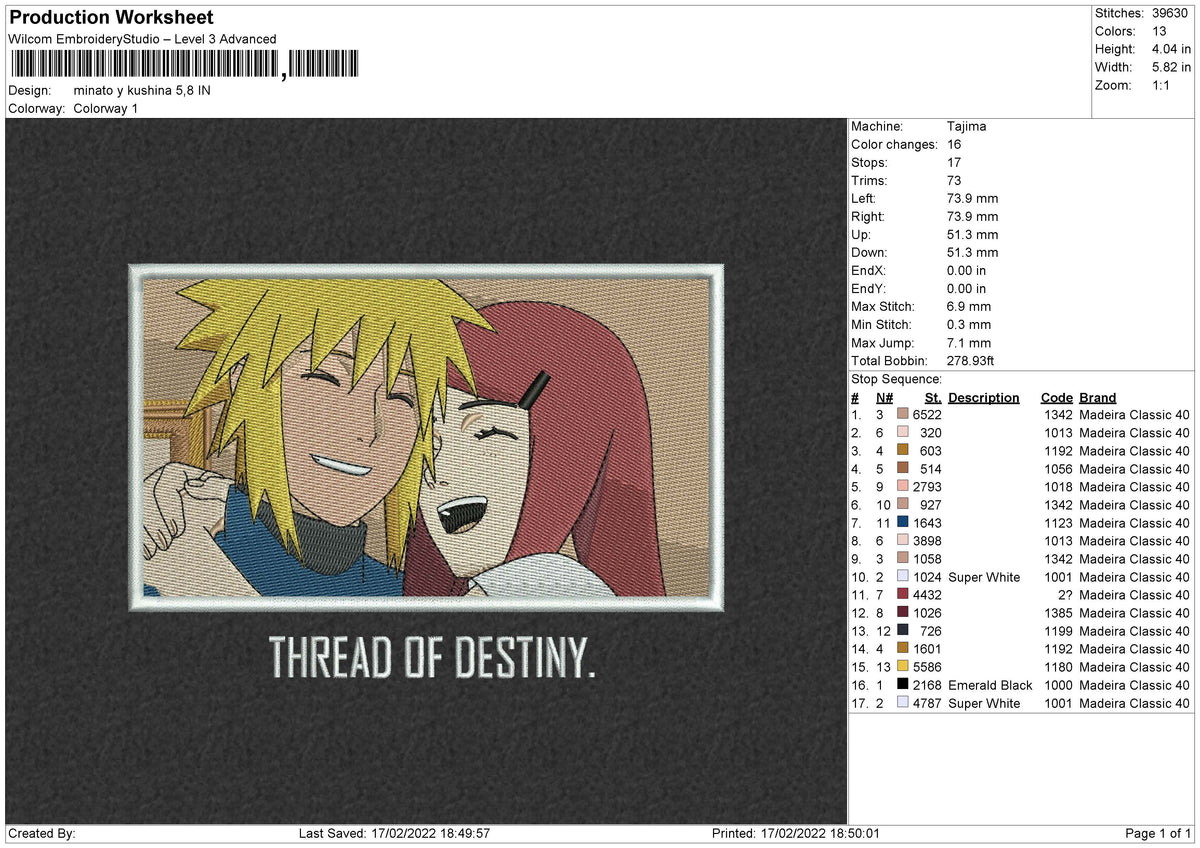Screen dimensions: 1200x848
Task: Click the code '1123' in stop 7
Action: (1058, 523)
